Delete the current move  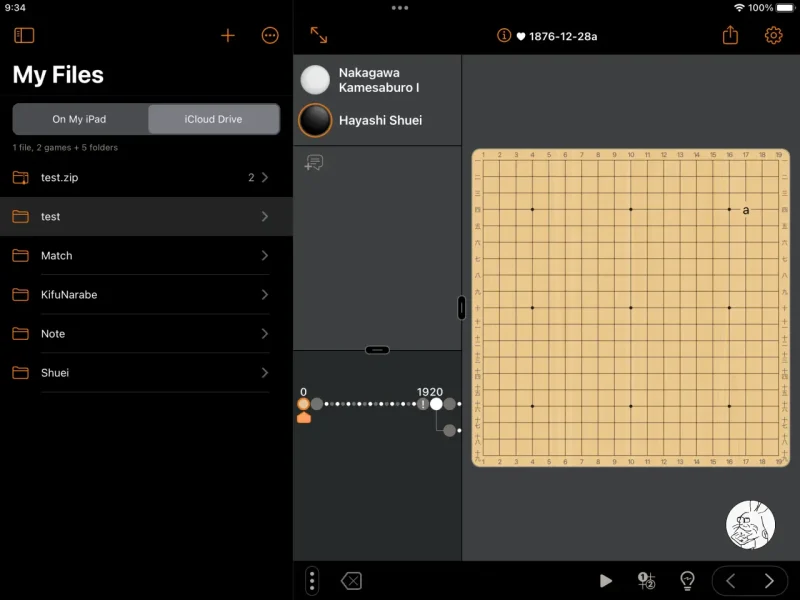[352, 581]
